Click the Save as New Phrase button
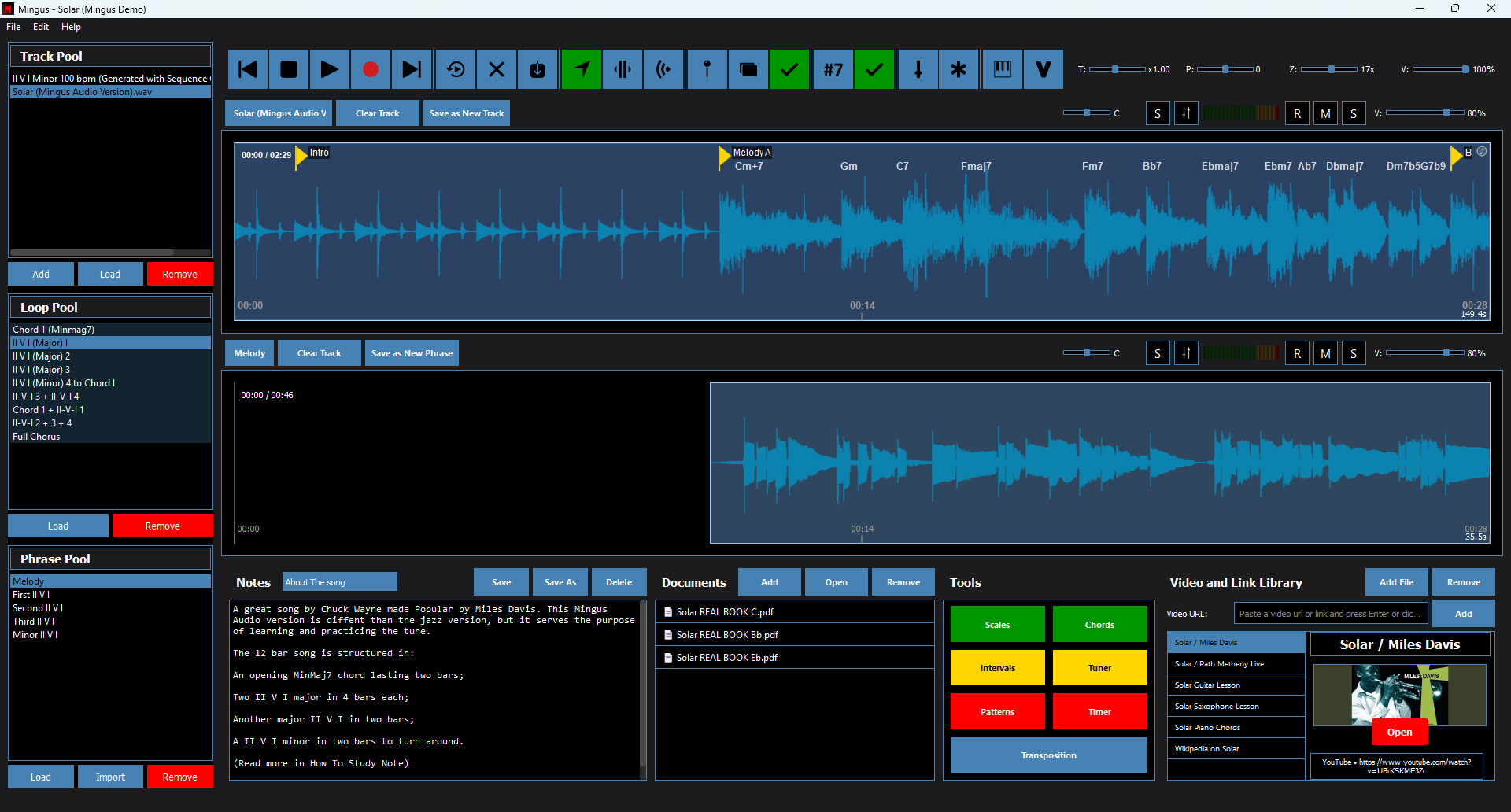1511x812 pixels. coord(412,353)
